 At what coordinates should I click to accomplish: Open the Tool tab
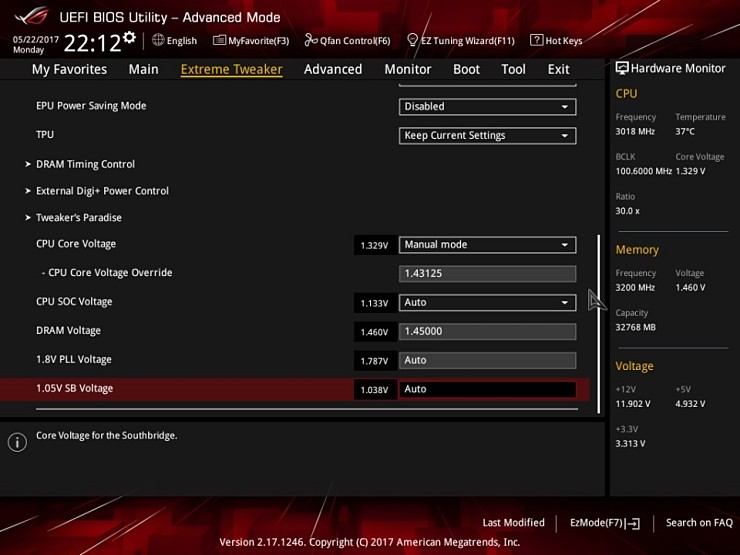pyautogui.click(x=513, y=69)
